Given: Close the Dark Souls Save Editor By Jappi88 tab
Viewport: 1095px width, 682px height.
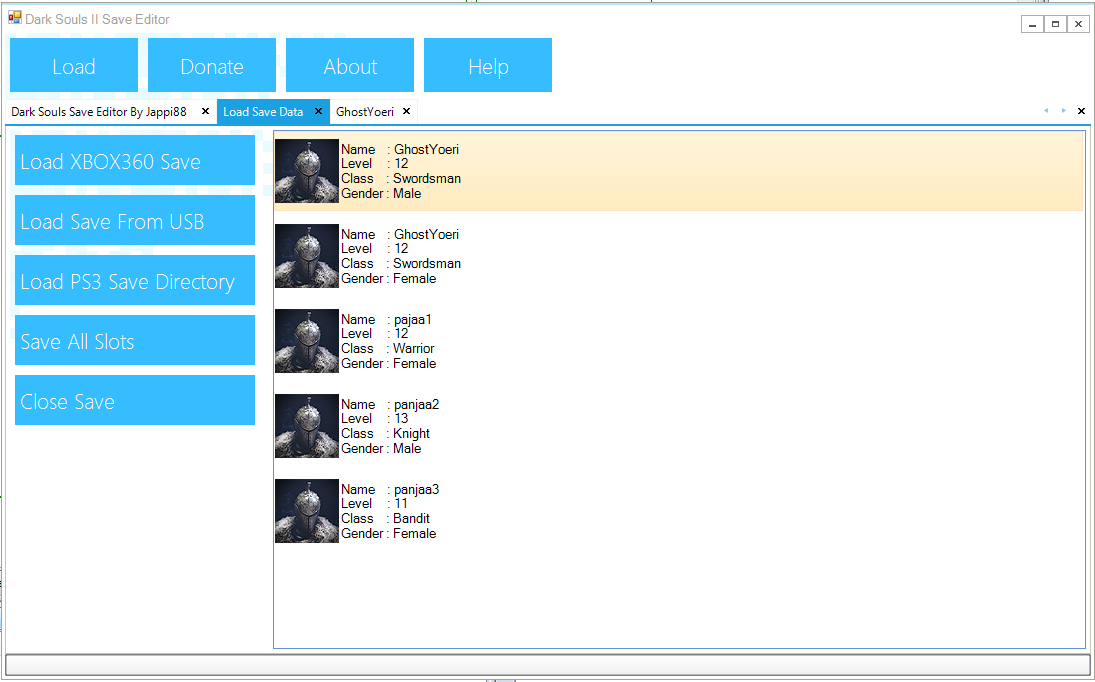Looking at the screenshot, I should coord(205,112).
